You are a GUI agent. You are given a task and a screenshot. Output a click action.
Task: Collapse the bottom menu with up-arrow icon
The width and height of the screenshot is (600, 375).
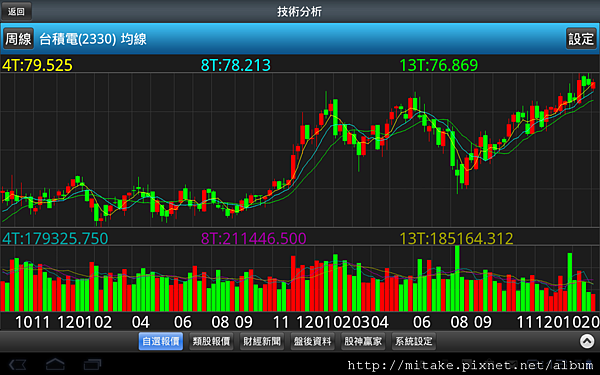(587, 341)
